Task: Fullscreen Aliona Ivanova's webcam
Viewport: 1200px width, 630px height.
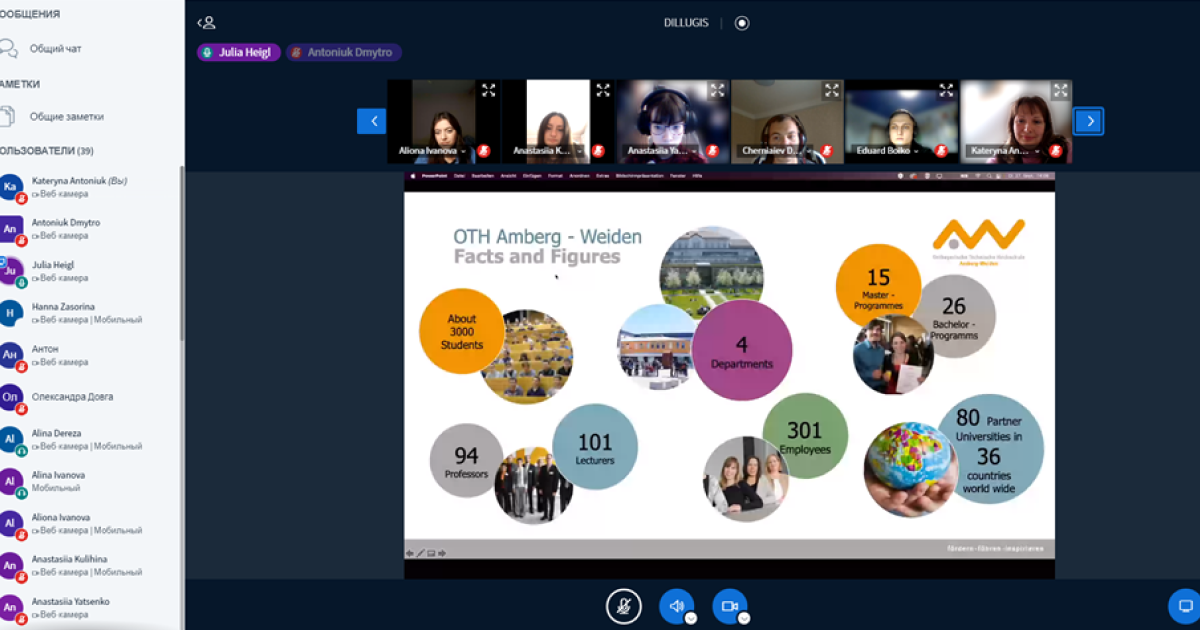Action: point(488,91)
